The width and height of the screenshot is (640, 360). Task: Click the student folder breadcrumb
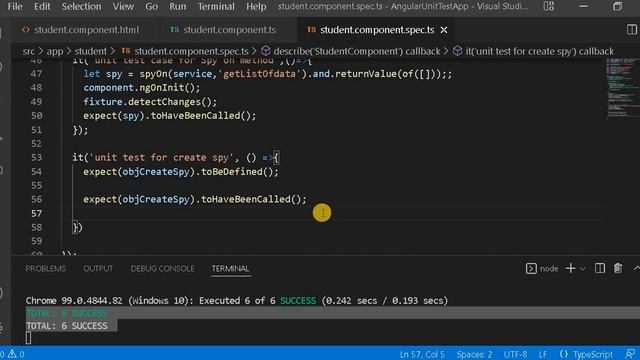[90, 51]
